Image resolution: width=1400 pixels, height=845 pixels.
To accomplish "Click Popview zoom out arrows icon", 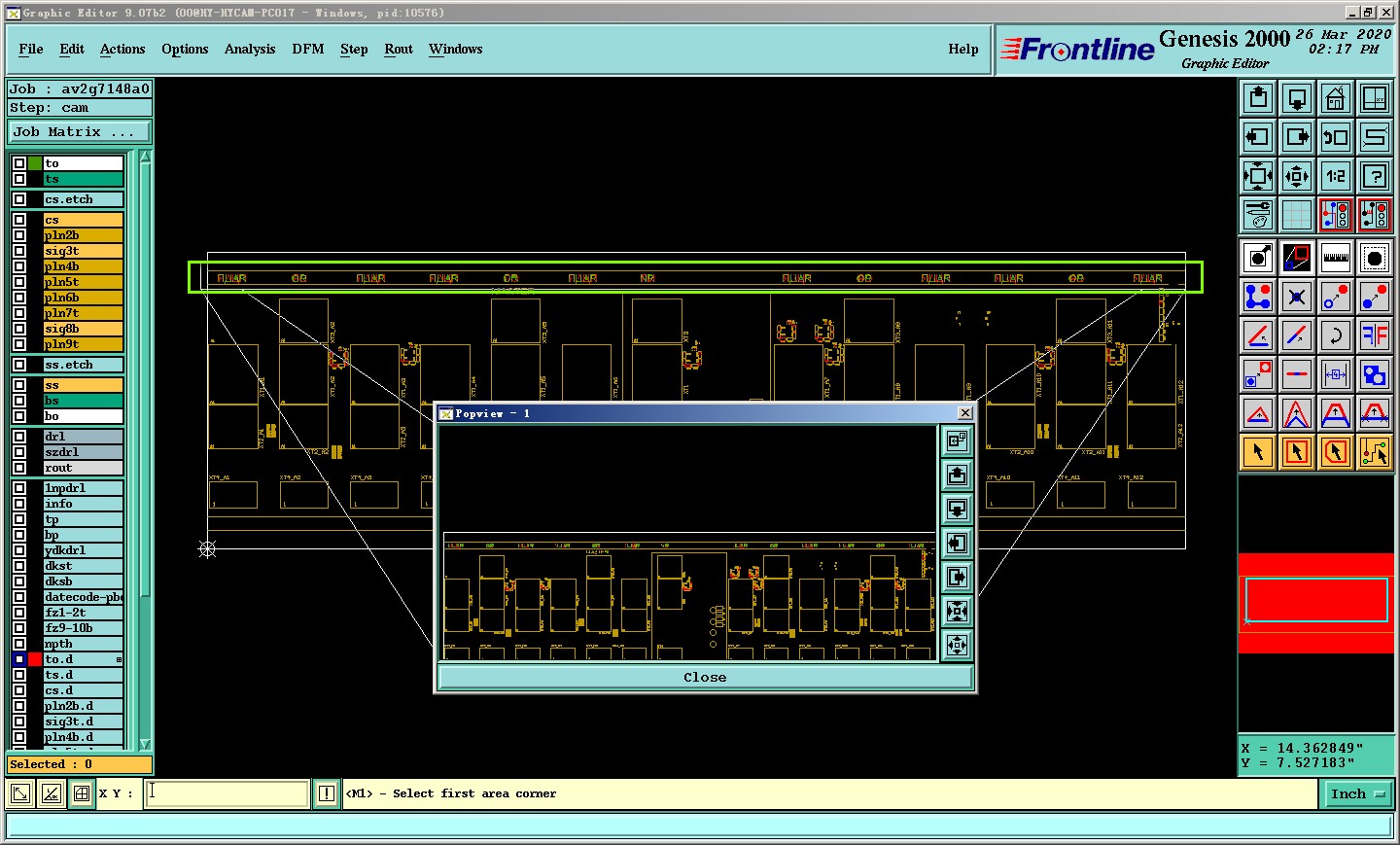I will point(957,645).
